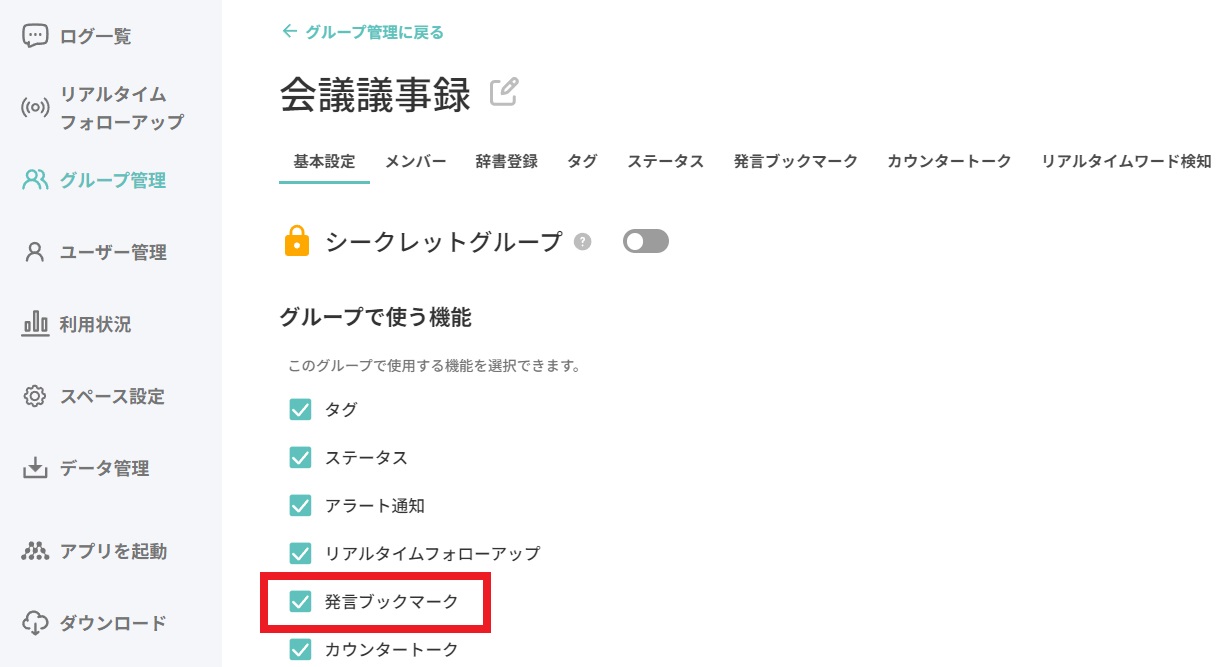Edit group name with pencil icon

[505, 92]
